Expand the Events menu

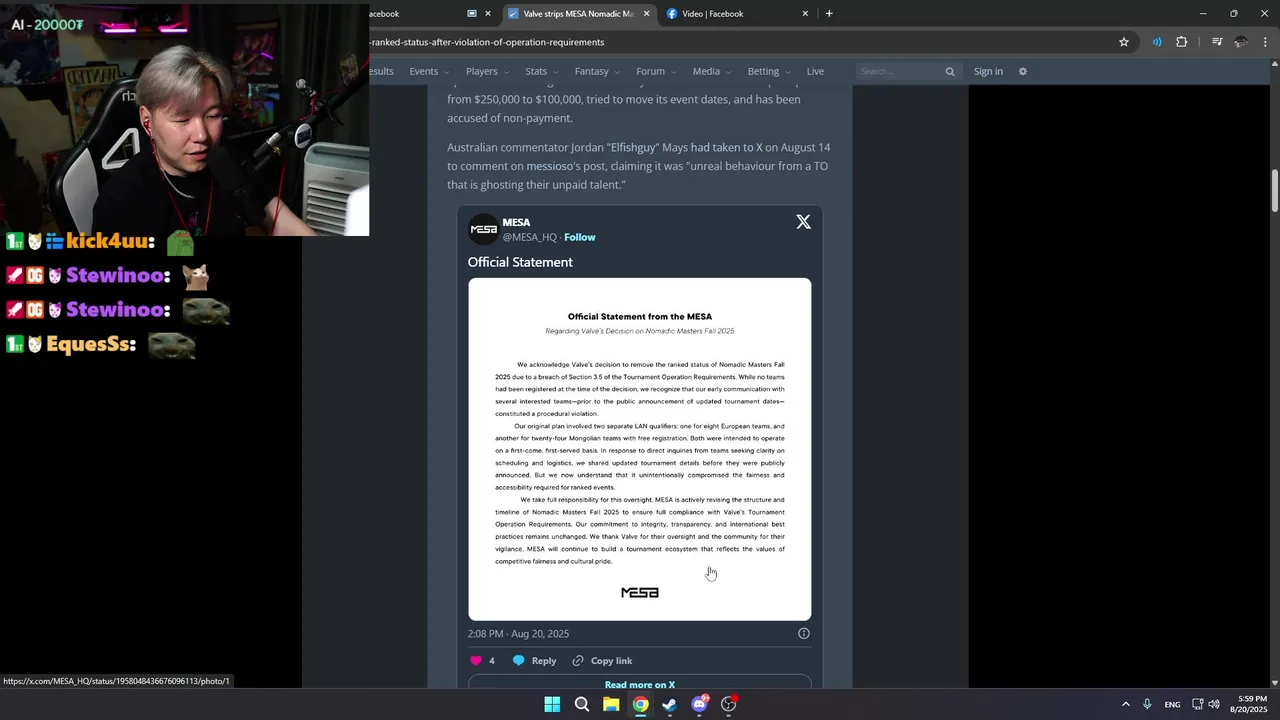pos(429,71)
